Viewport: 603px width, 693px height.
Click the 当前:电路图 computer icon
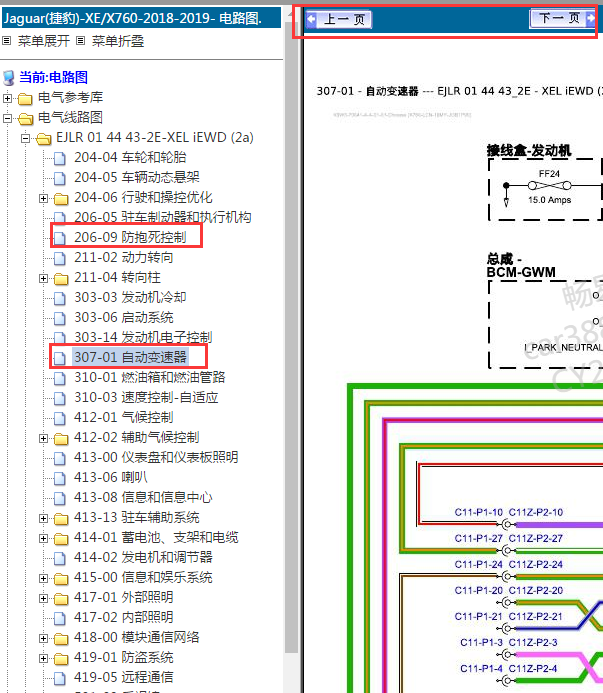8,78
